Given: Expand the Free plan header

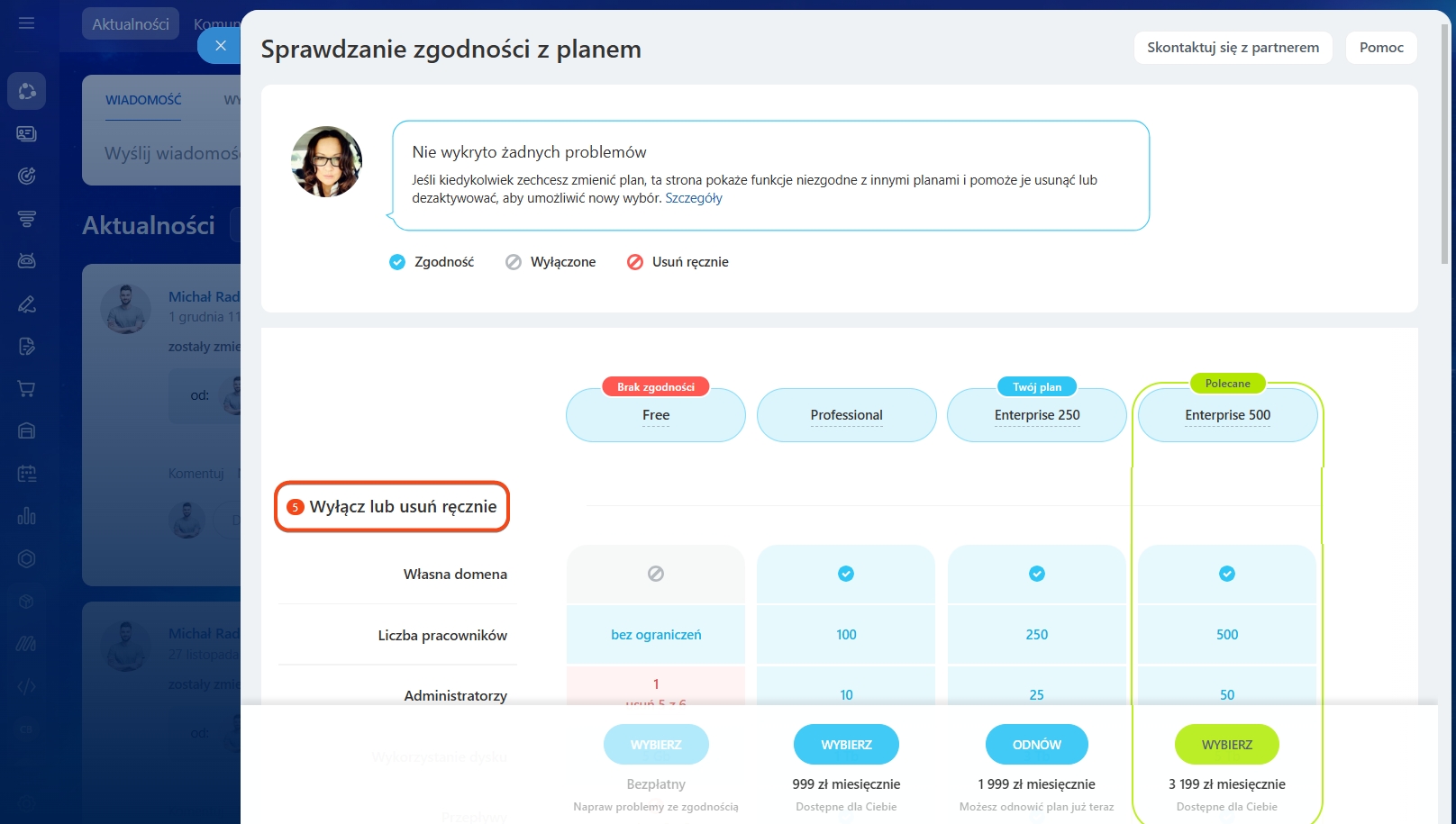Looking at the screenshot, I should pos(656,415).
